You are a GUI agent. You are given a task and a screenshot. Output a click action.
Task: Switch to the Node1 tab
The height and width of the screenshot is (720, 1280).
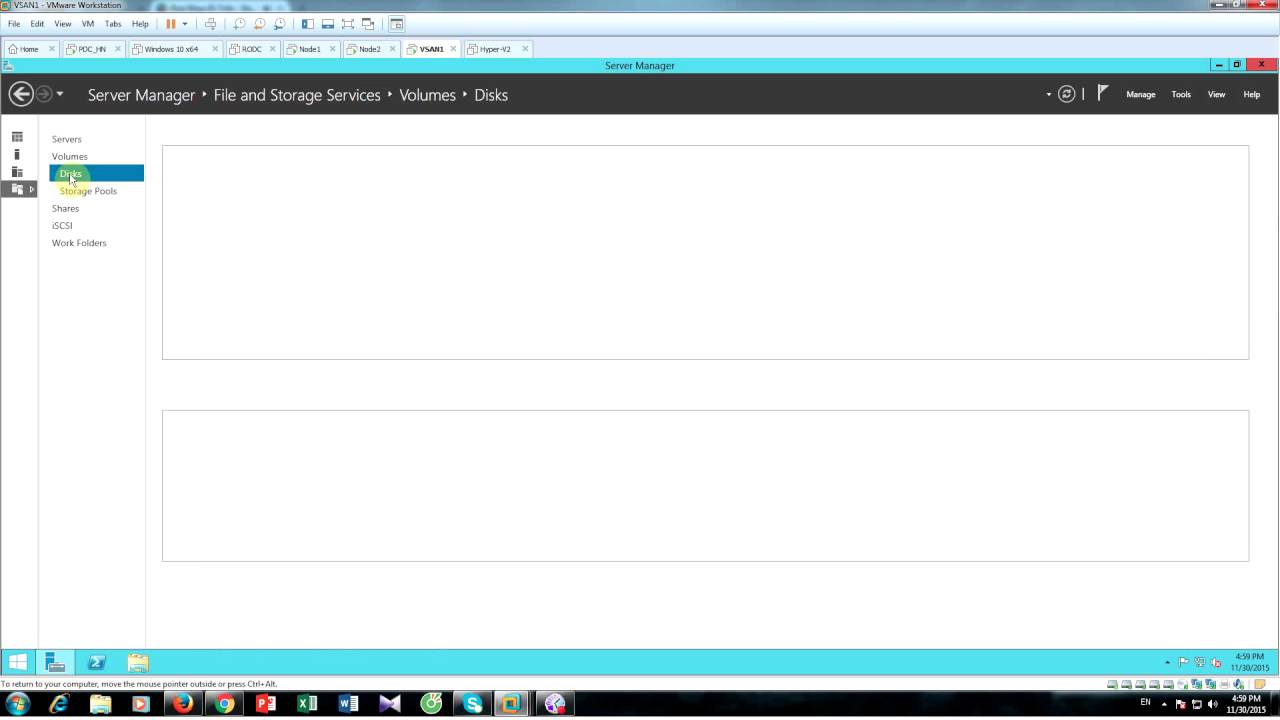[x=309, y=48]
